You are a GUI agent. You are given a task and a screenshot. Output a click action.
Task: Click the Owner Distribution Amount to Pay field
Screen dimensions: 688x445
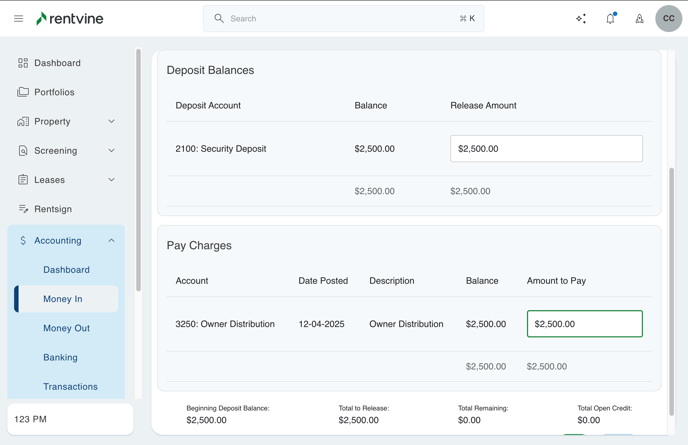[x=584, y=324]
